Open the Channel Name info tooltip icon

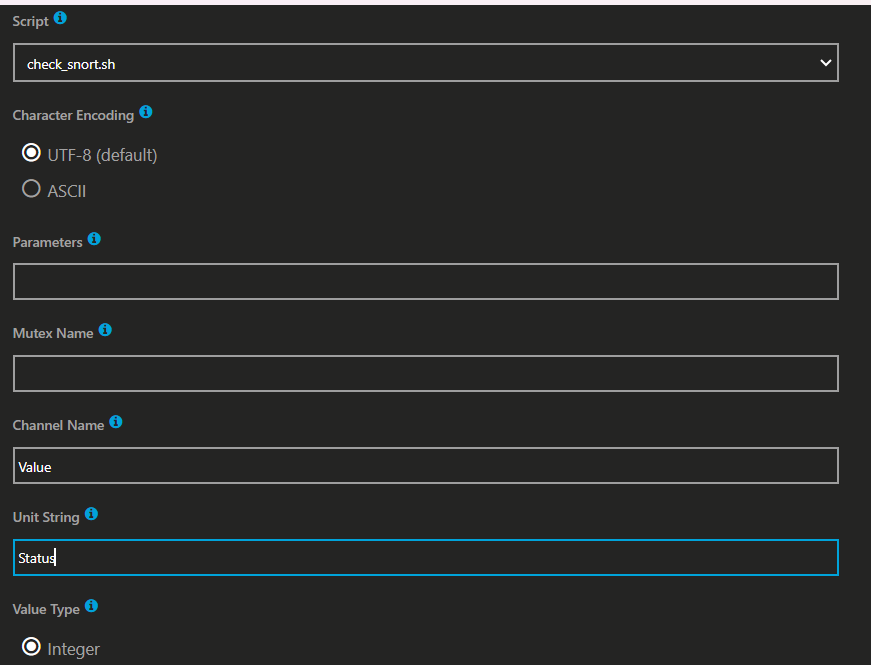[x=116, y=423]
